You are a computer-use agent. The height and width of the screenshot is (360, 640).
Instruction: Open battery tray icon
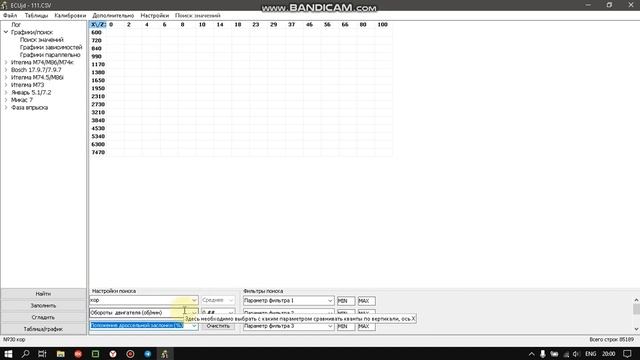coord(554,354)
